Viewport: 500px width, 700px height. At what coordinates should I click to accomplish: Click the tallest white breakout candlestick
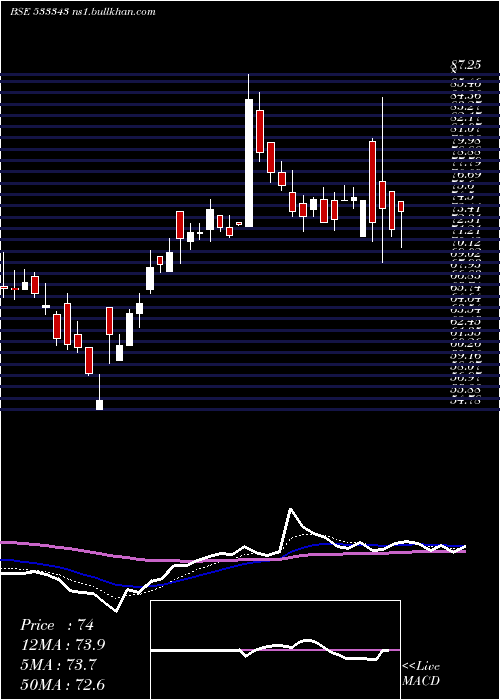click(249, 163)
